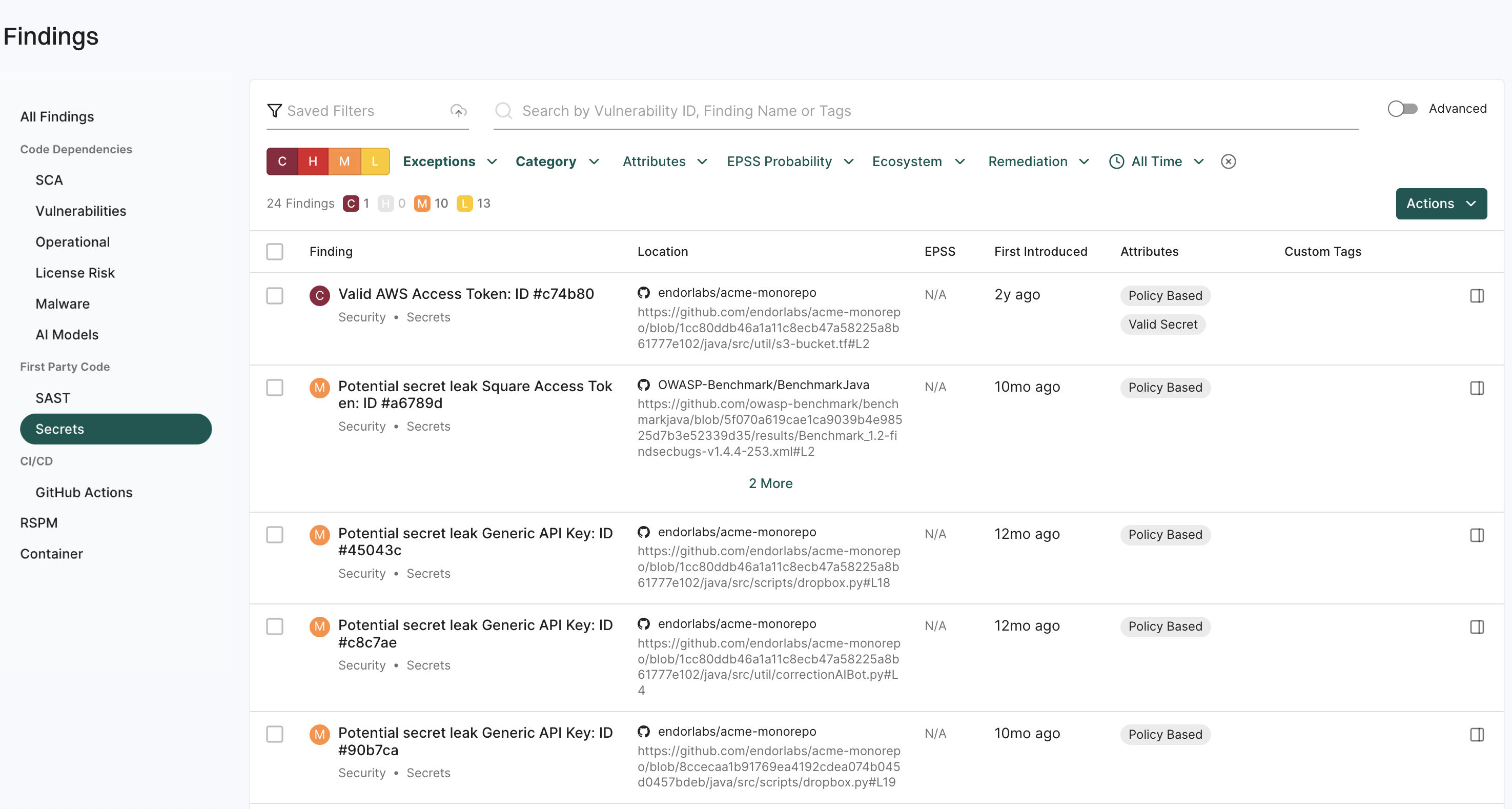This screenshot has height=809, width=1512.
Task: Click the search magnifier icon
Action: 504,110
